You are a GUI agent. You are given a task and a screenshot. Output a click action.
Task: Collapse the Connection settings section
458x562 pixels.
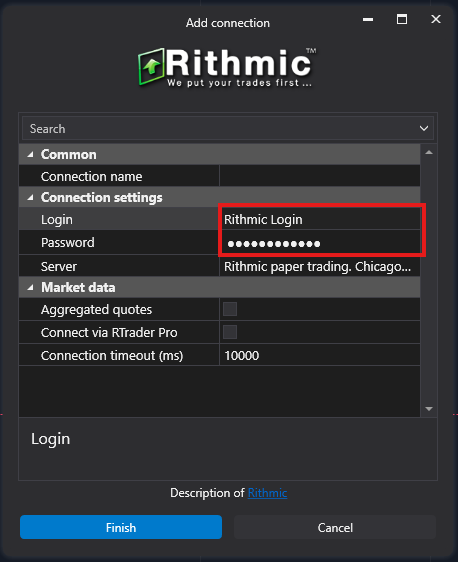coord(30,197)
